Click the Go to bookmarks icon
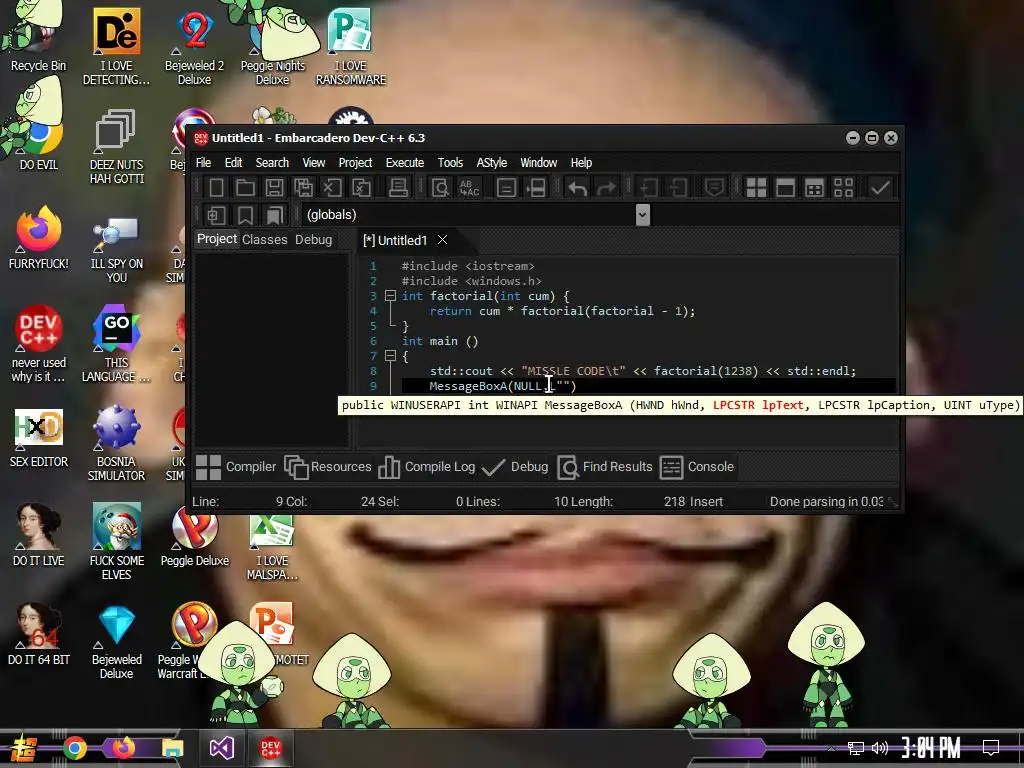This screenshot has height=768, width=1024. click(x=274, y=215)
